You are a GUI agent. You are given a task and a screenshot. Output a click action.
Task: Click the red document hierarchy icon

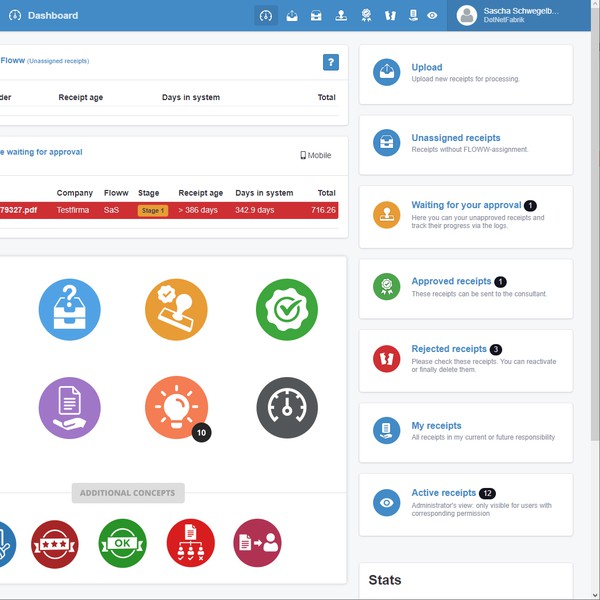tap(191, 543)
